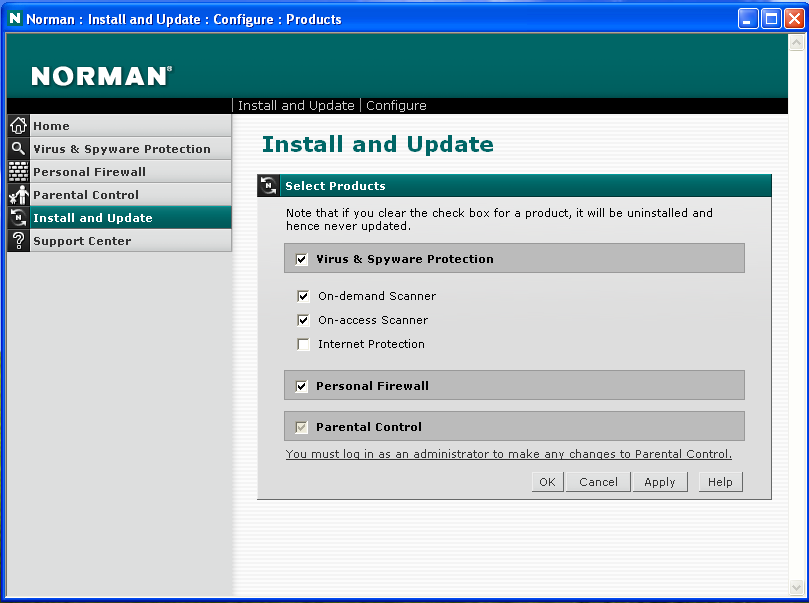This screenshot has height=603, width=809.
Task: Click the Home house icon in sidebar
Action: [18, 126]
